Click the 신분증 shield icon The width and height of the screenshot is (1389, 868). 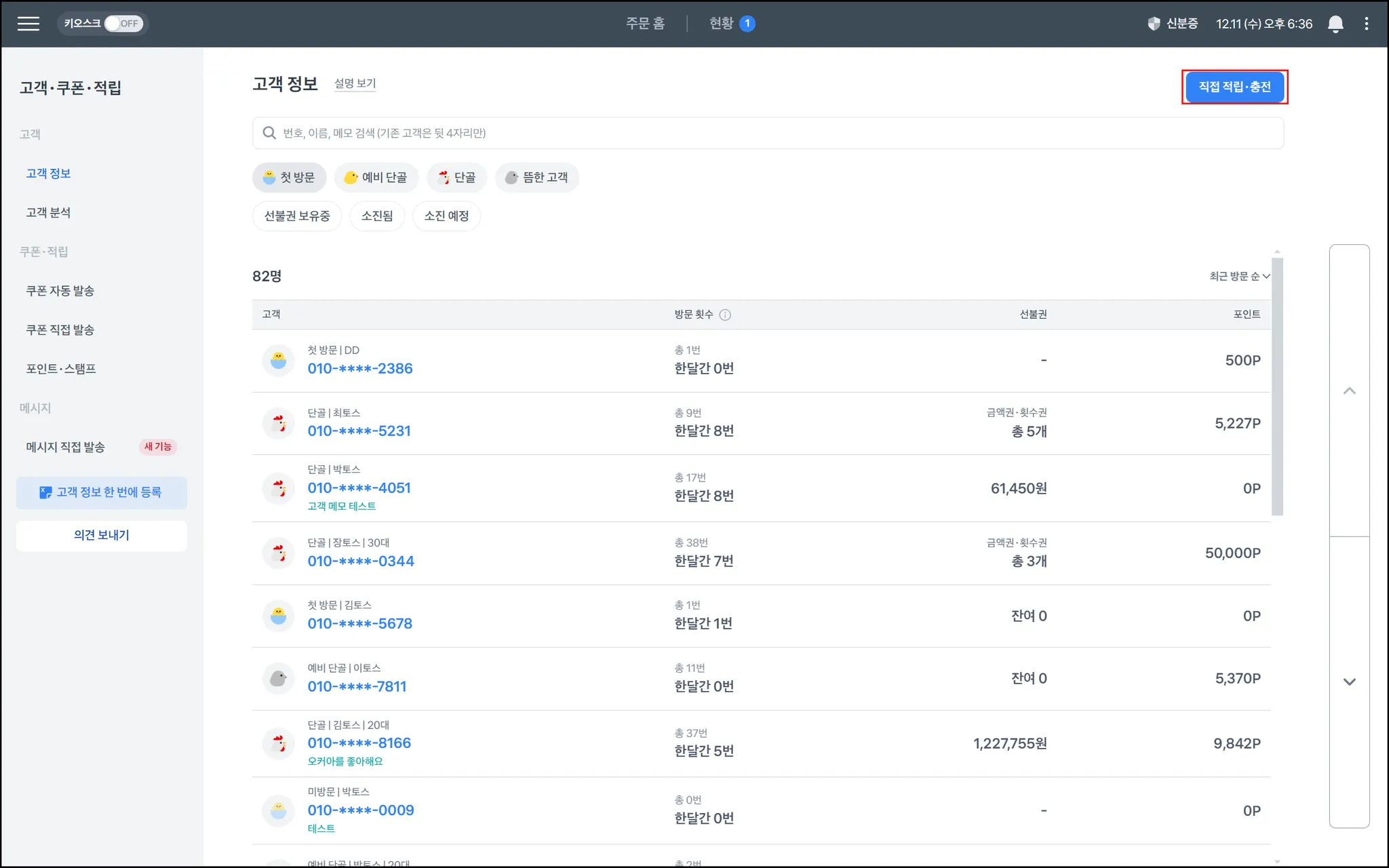click(x=1154, y=24)
